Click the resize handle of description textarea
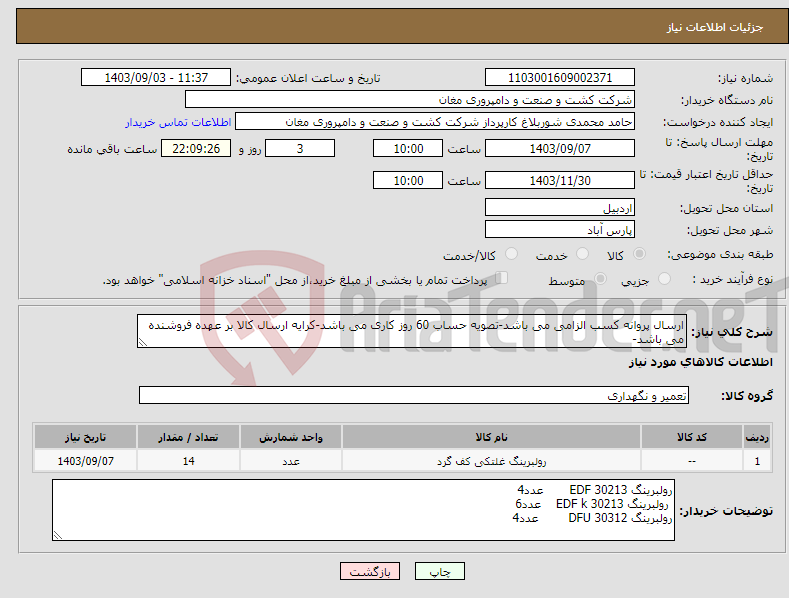 click(x=143, y=342)
